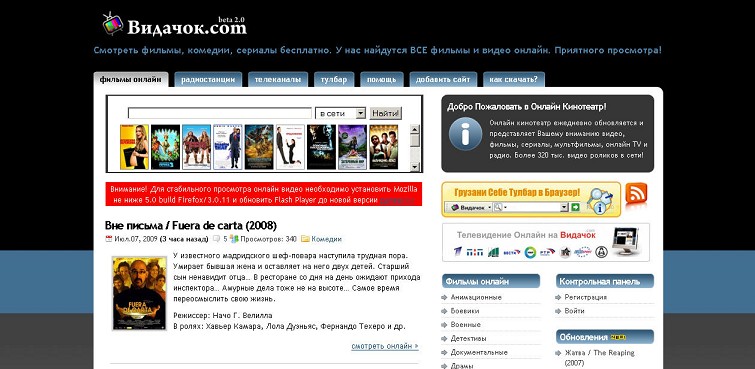The image size is (755, 369).
Task: Click the blue info circle icon
Action: 465,134
